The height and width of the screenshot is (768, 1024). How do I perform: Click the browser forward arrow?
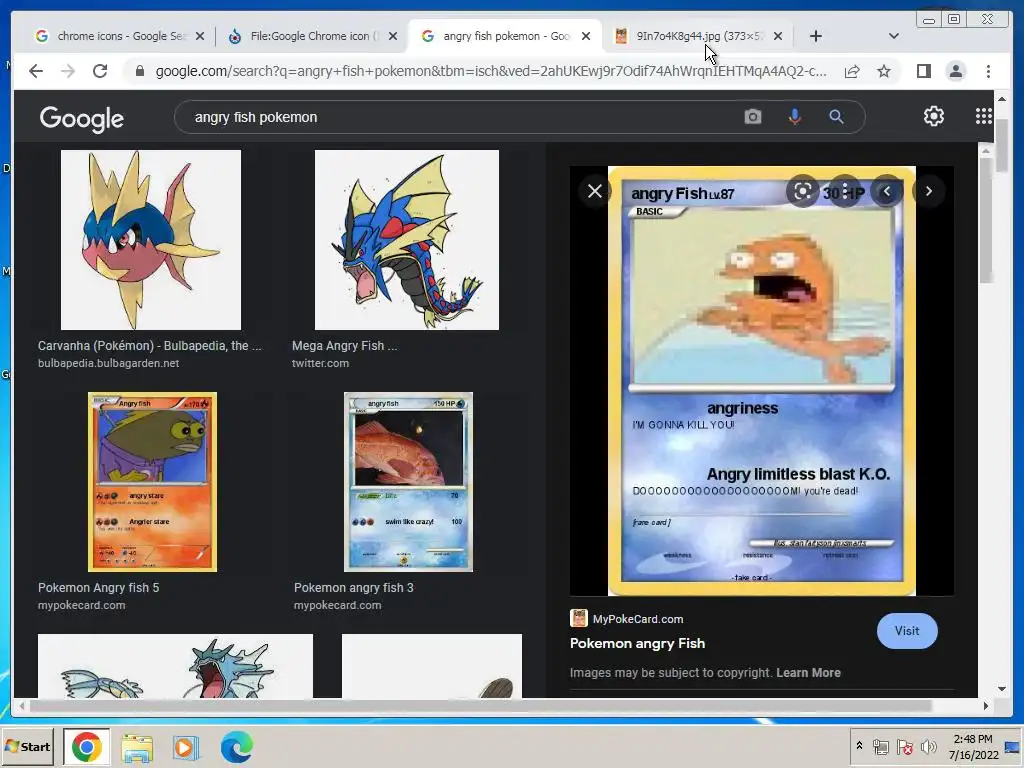(68, 71)
